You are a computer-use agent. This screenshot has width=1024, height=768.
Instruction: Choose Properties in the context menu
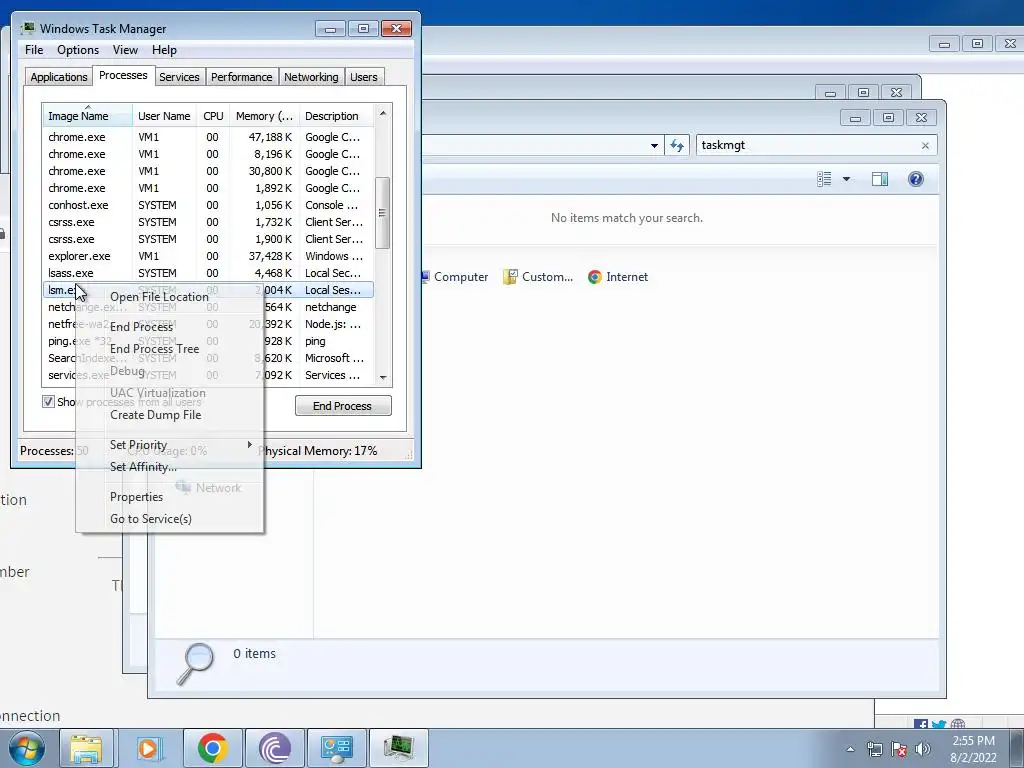click(136, 497)
